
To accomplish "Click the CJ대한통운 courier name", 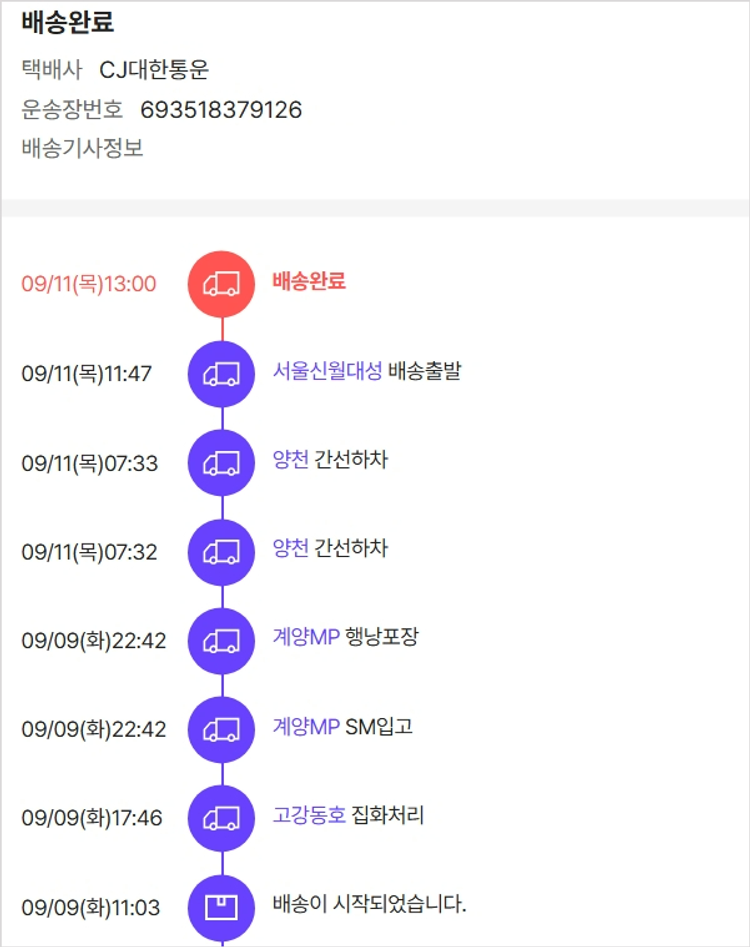I will click(x=154, y=70).
